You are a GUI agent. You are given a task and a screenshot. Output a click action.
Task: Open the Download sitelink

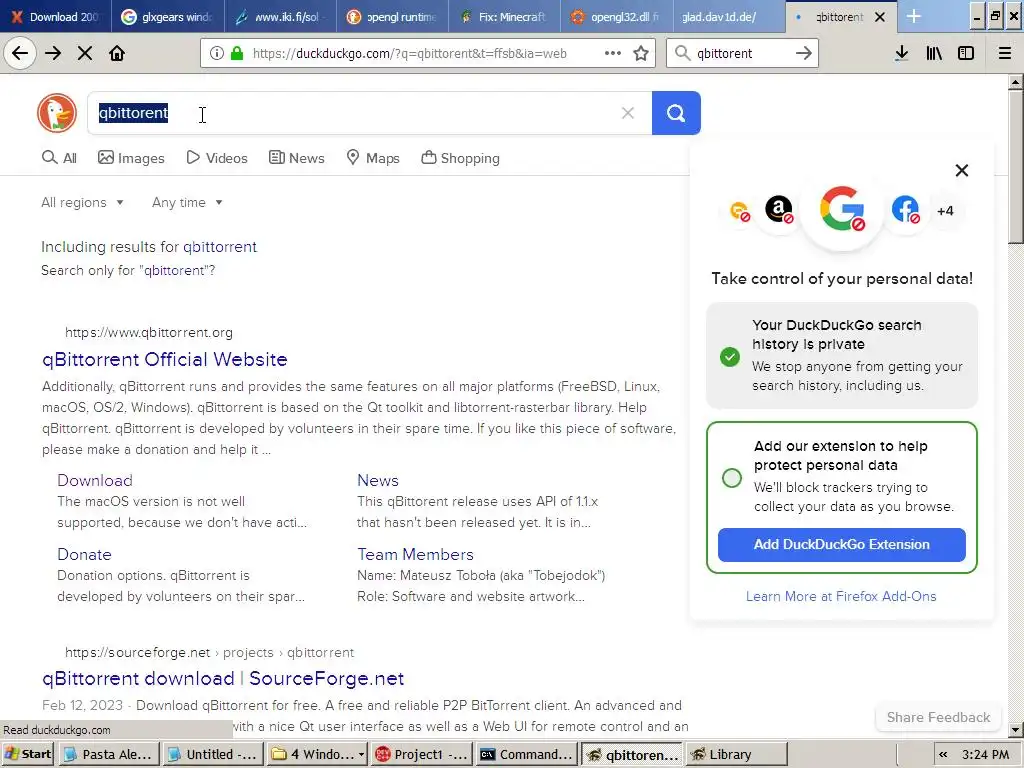[95, 480]
